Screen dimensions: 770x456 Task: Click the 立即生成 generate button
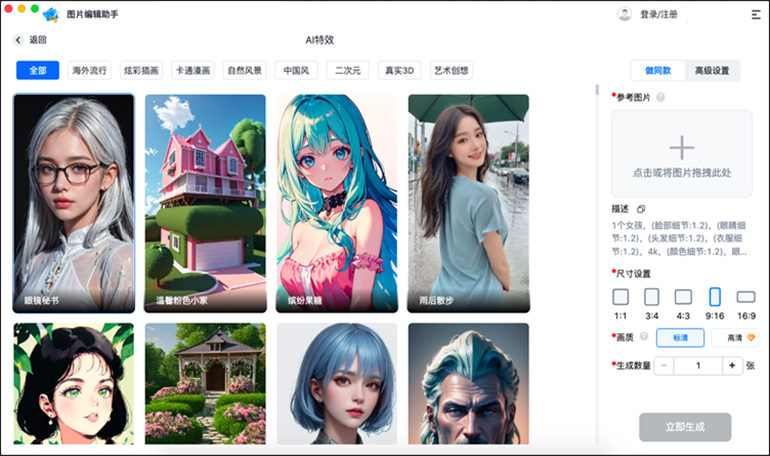tap(685, 427)
